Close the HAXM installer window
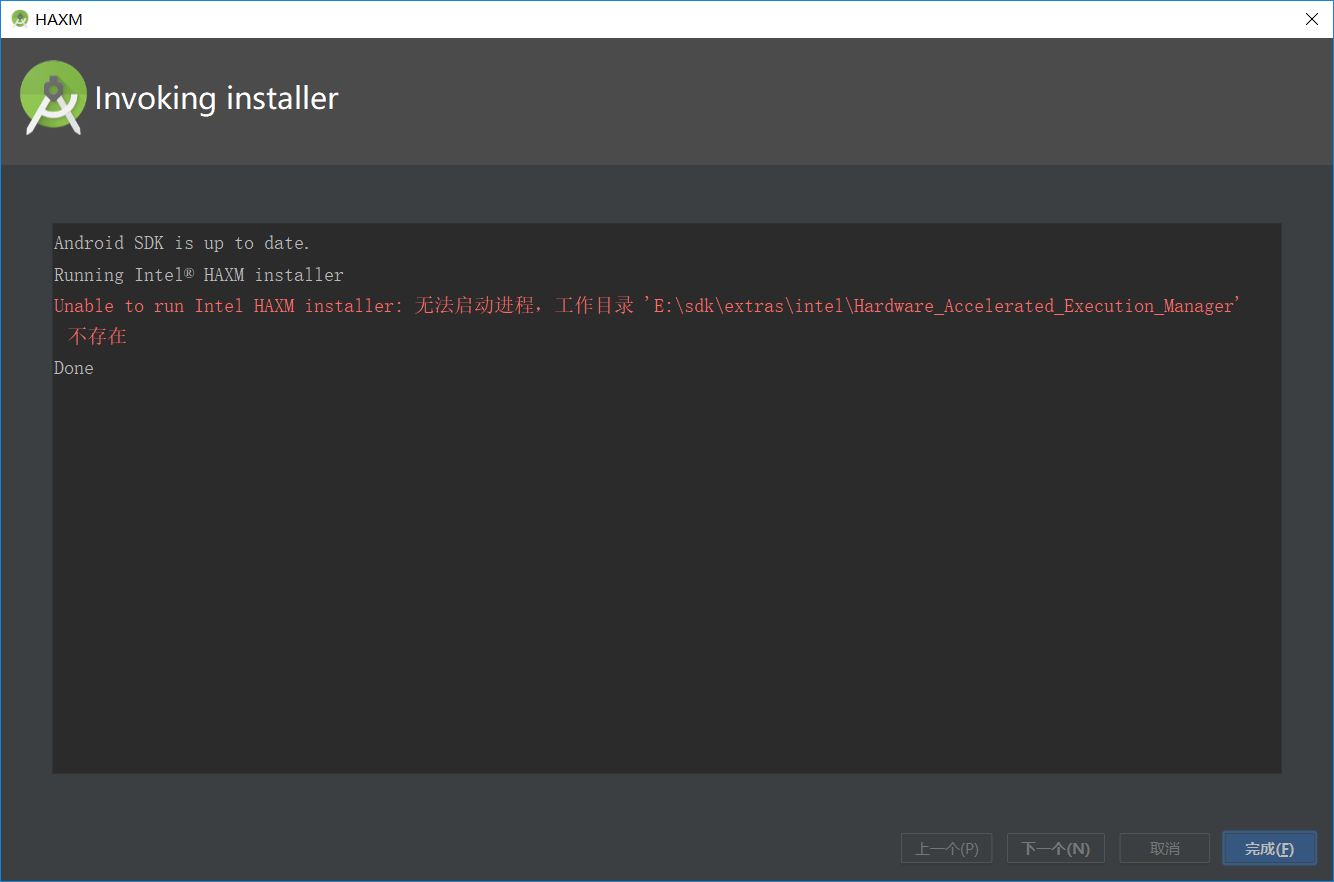This screenshot has height=882, width=1334. [x=1311, y=18]
